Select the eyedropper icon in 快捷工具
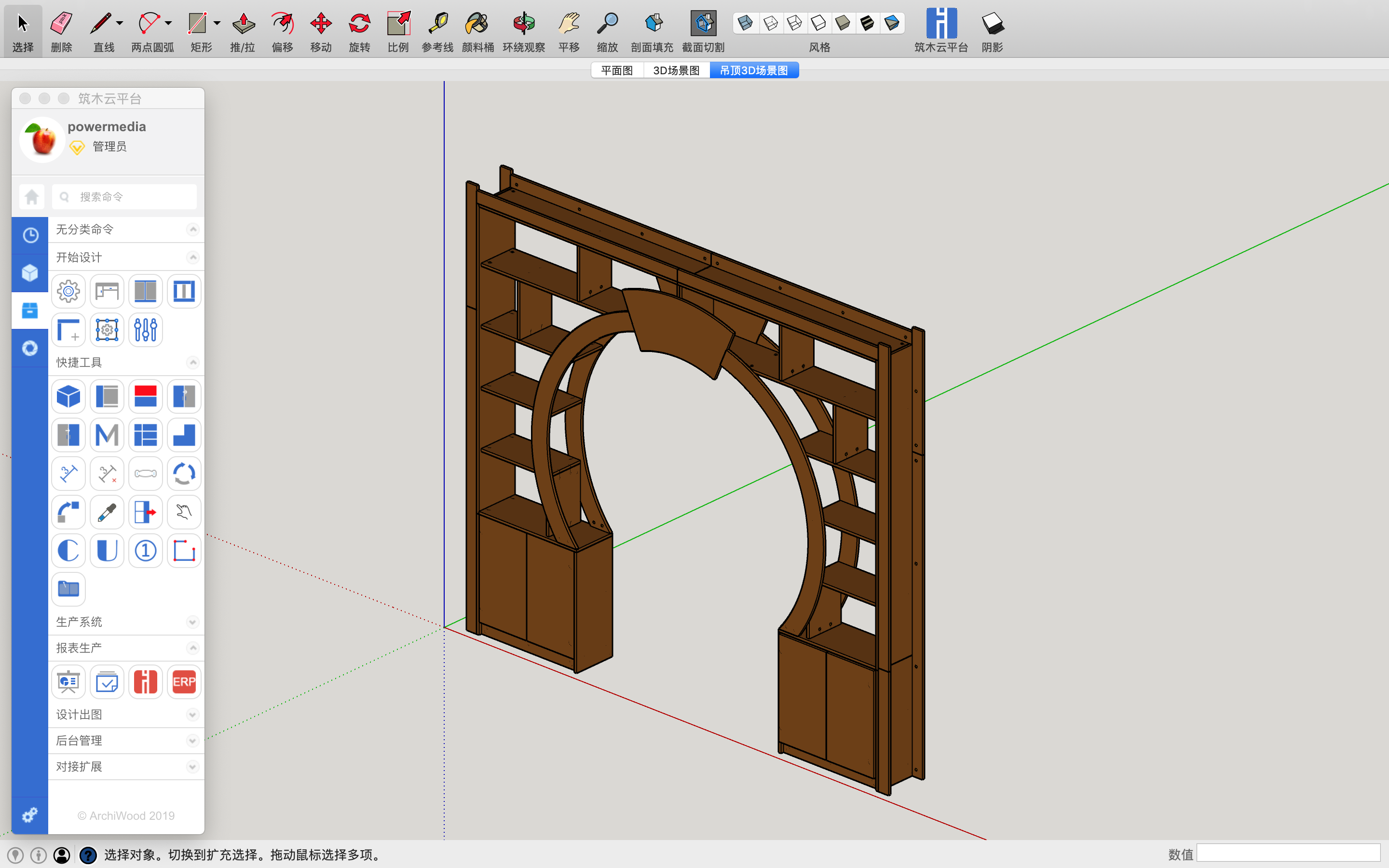The width and height of the screenshot is (1389, 868). coord(107,512)
